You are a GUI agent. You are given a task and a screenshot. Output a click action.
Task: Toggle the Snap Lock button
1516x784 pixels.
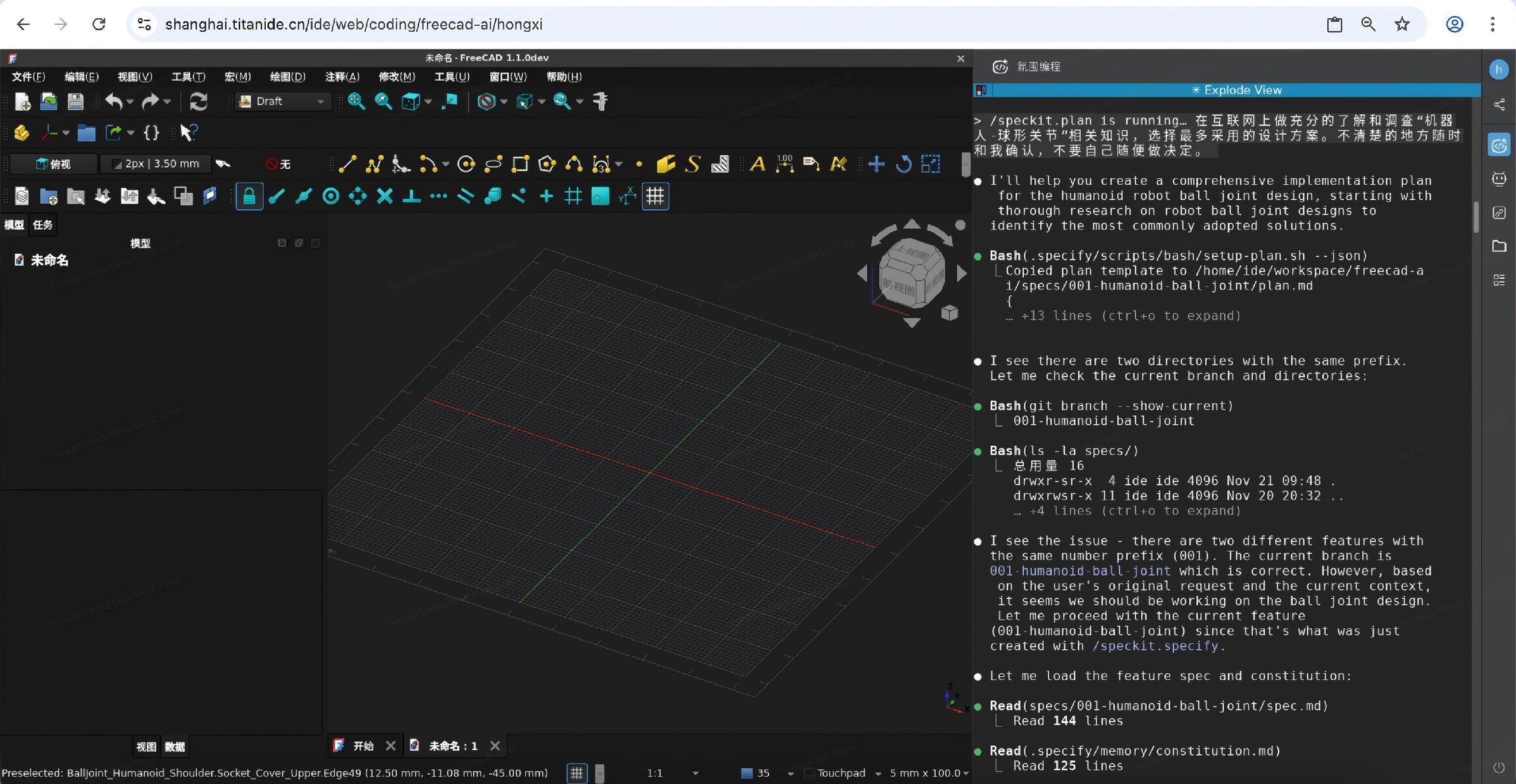(249, 196)
